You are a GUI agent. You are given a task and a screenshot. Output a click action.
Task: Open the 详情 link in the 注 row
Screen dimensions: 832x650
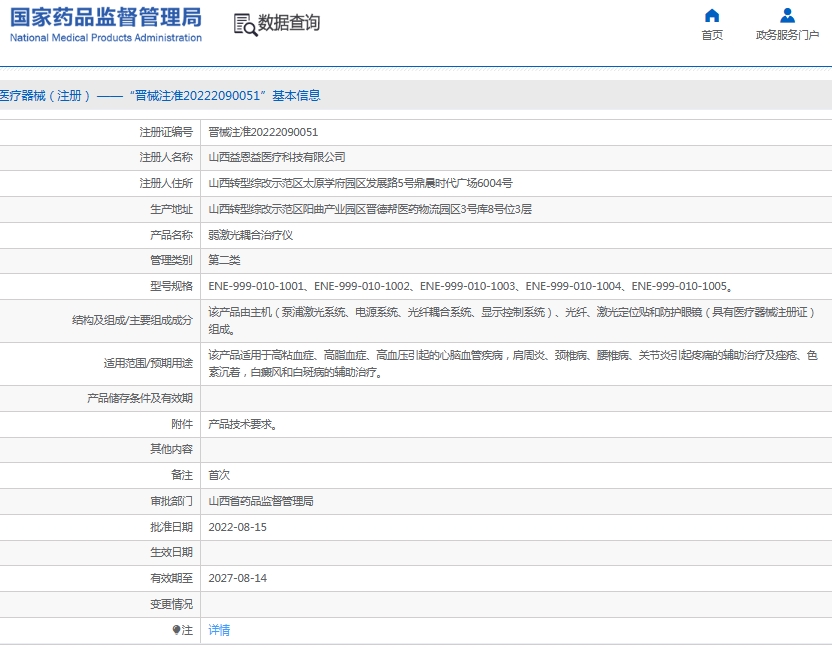(219, 630)
